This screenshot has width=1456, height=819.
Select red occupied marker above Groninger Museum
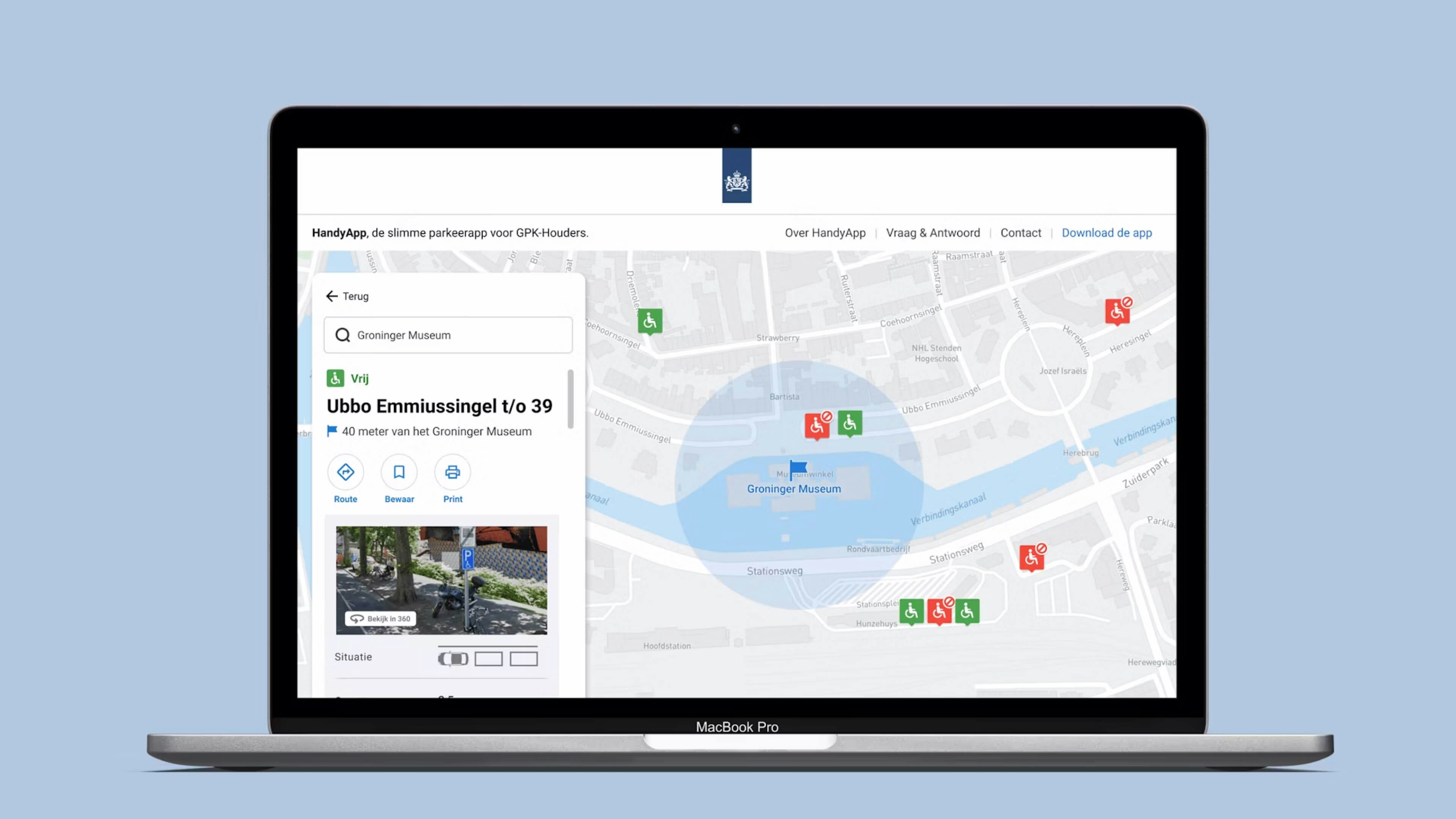pyautogui.click(x=818, y=425)
